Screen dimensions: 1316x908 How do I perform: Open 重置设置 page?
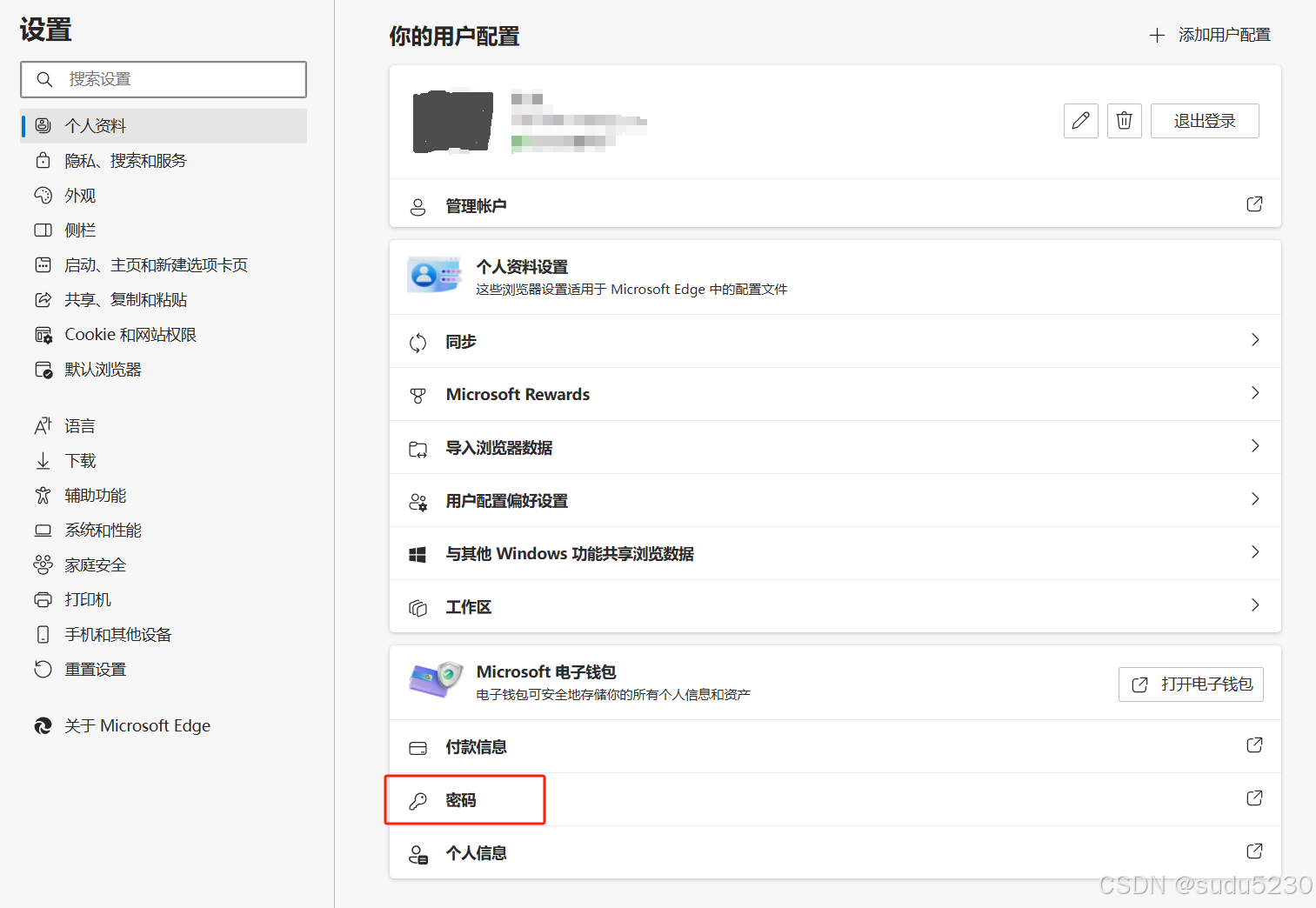click(164, 670)
